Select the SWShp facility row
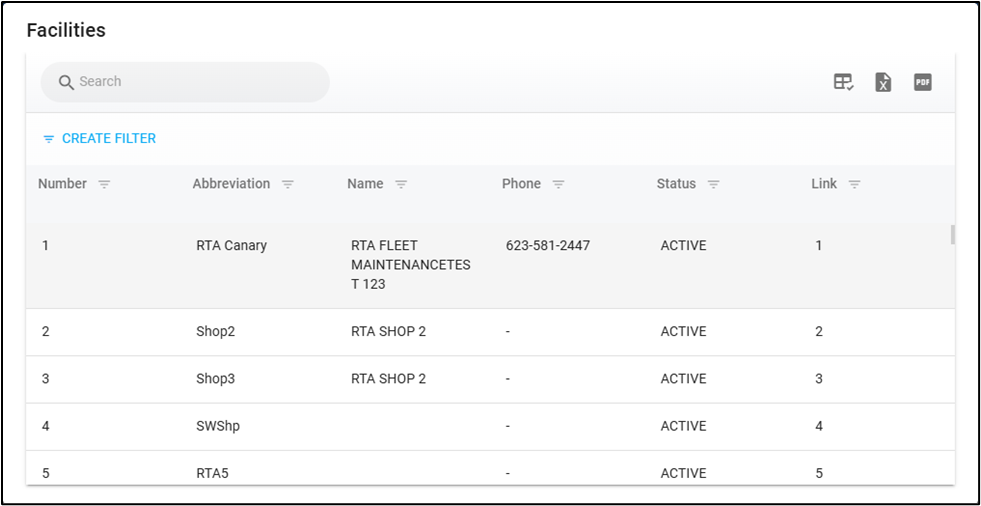 [218, 426]
